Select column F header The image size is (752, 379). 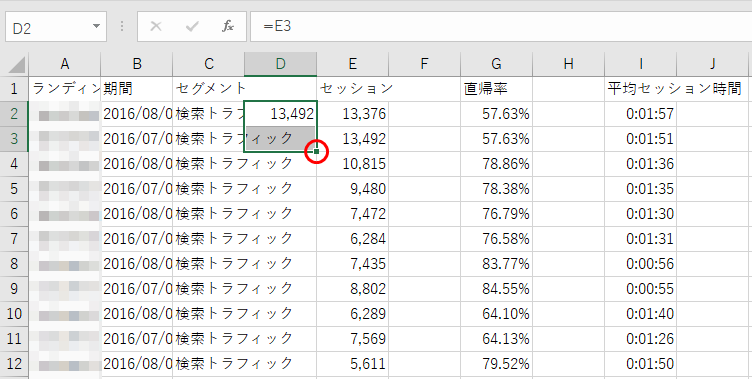tap(424, 64)
